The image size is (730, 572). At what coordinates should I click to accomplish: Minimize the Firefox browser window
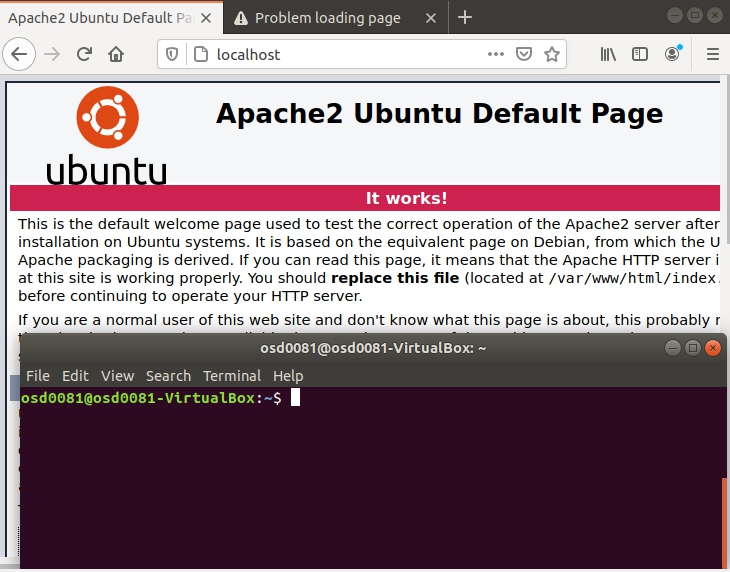point(675,15)
